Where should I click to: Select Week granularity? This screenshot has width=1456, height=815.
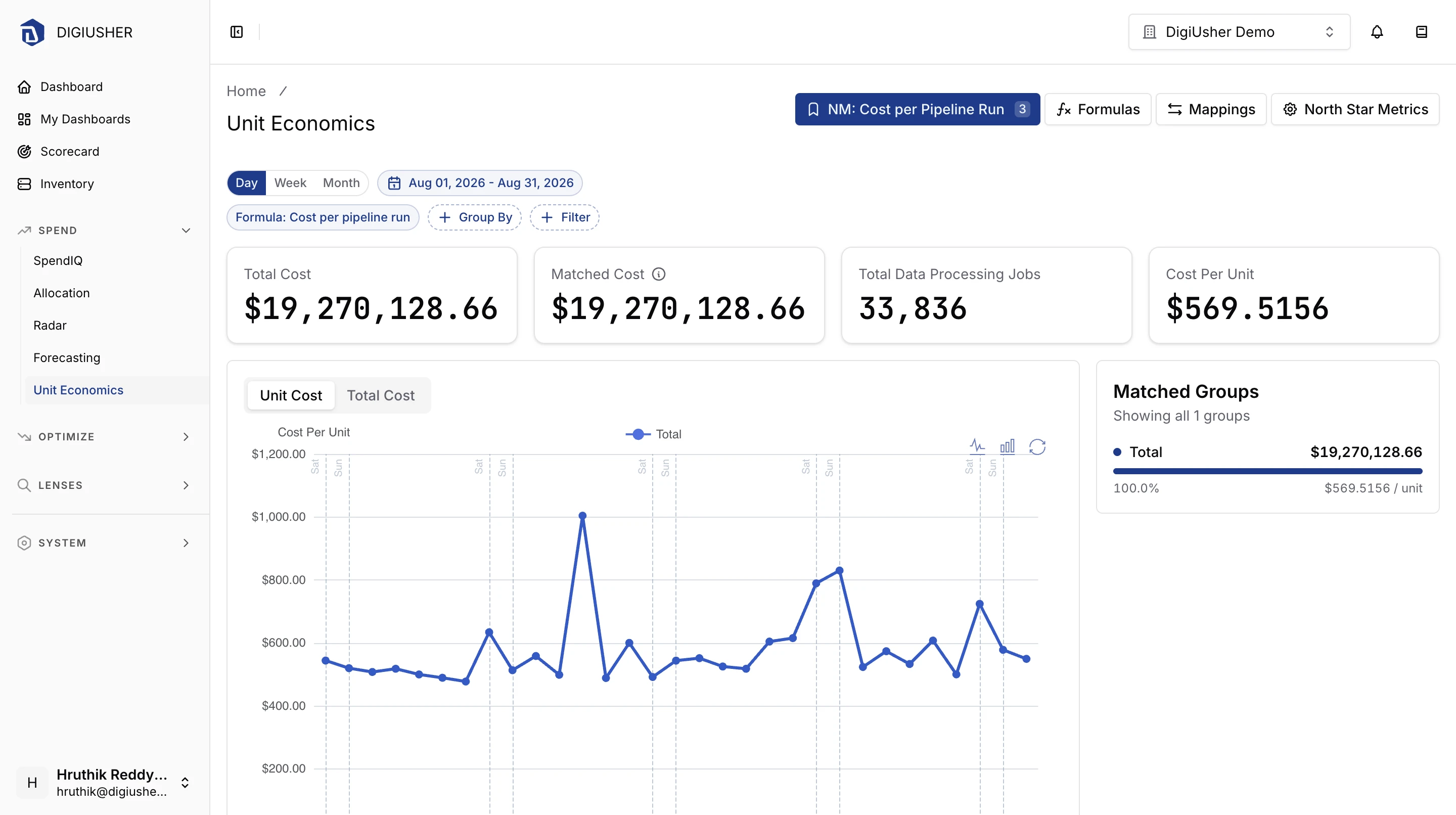(x=291, y=183)
